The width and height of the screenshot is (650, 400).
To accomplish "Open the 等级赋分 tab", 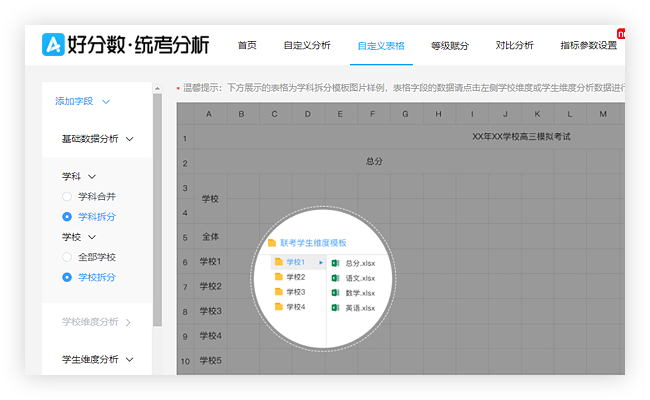I will pos(449,45).
